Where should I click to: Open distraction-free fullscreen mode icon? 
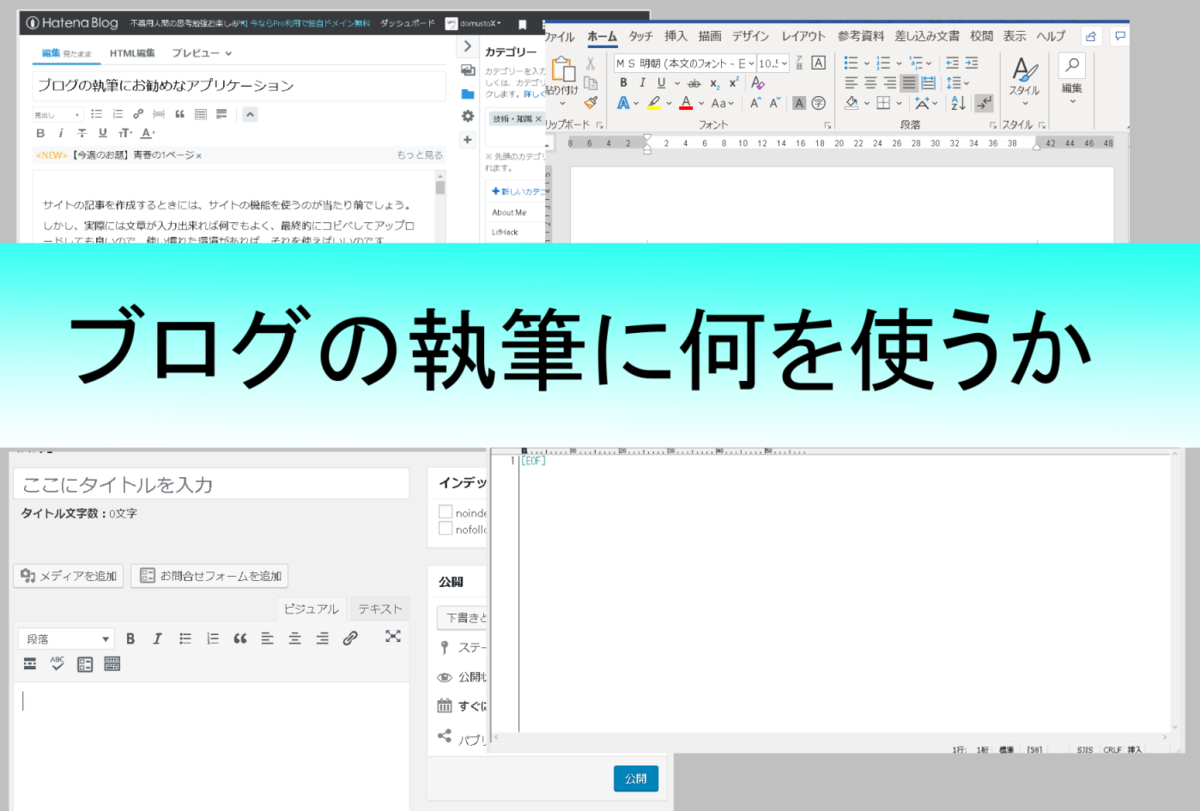393,636
